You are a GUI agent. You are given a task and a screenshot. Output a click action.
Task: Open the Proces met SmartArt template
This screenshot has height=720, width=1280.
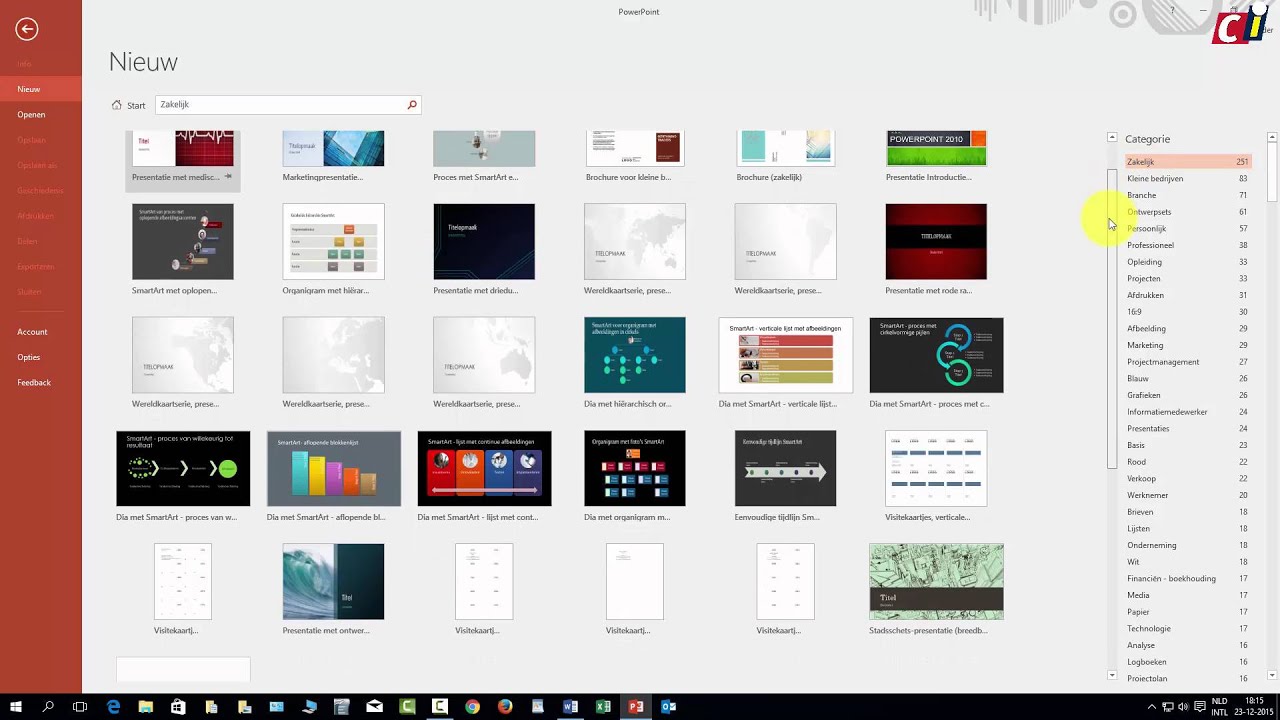click(x=484, y=157)
